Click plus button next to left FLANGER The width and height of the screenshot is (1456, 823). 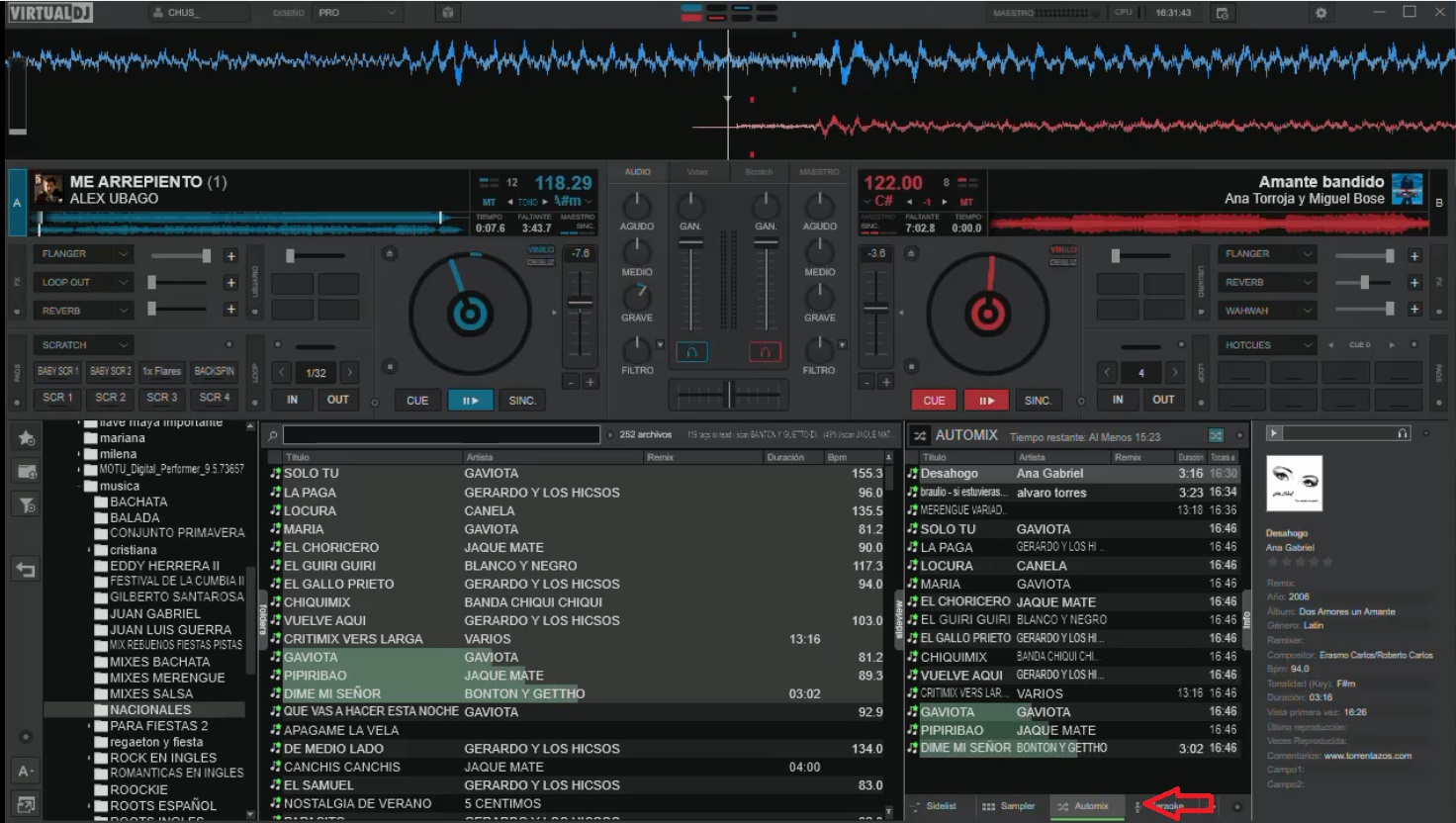(x=230, y=255)
